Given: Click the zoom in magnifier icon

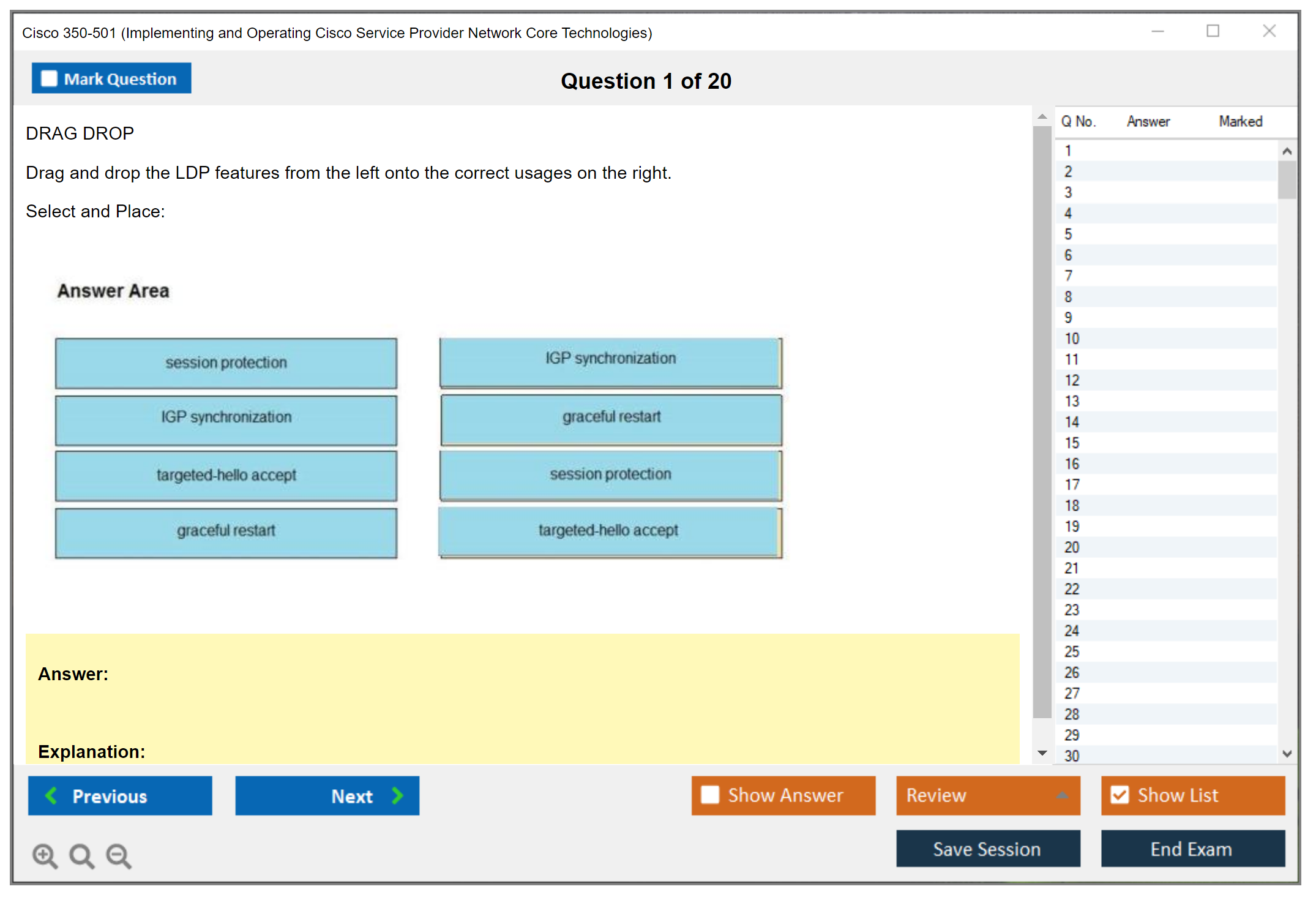Looking at the screenshot, I should tap(45, 855).
